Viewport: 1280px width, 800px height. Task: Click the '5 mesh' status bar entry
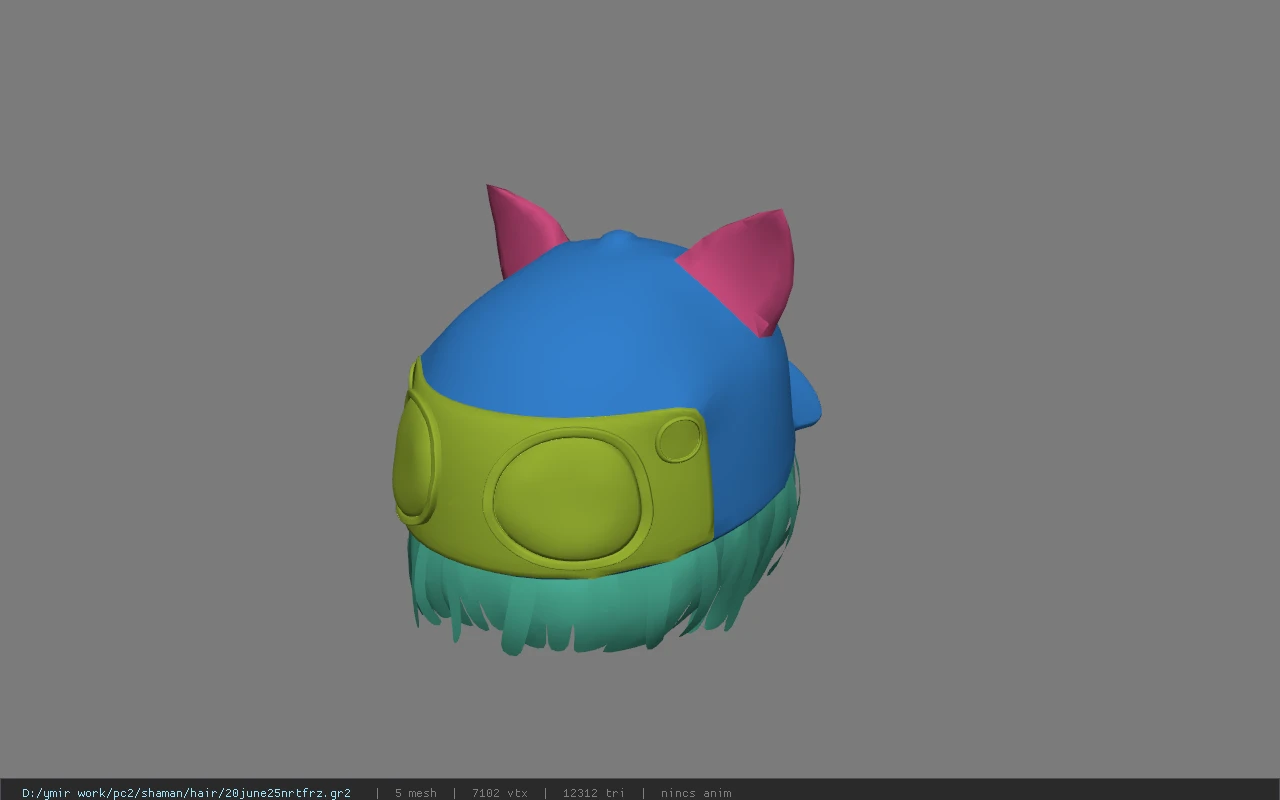pos(415,793)
